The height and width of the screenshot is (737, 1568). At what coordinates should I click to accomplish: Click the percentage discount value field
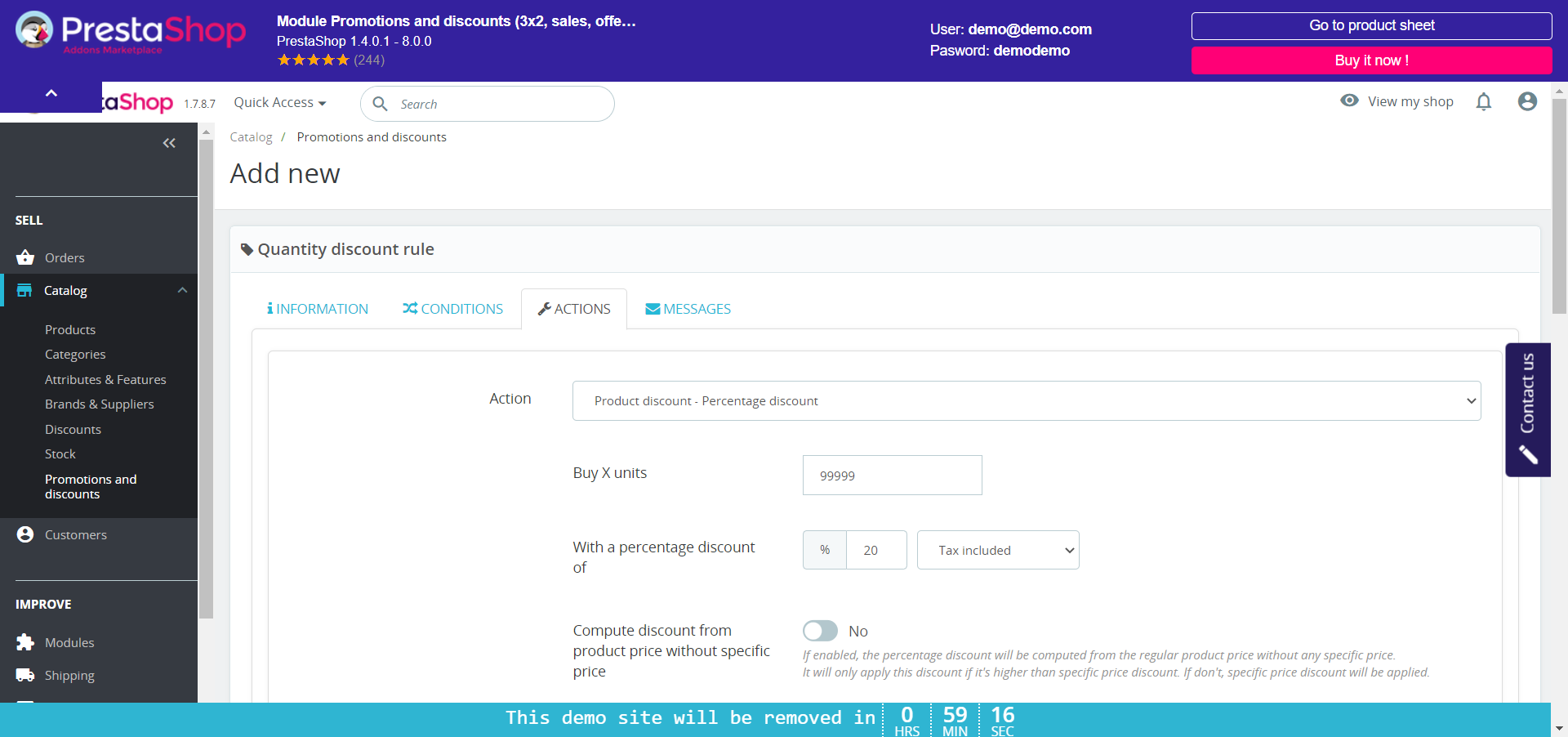[x=876, y=550]
